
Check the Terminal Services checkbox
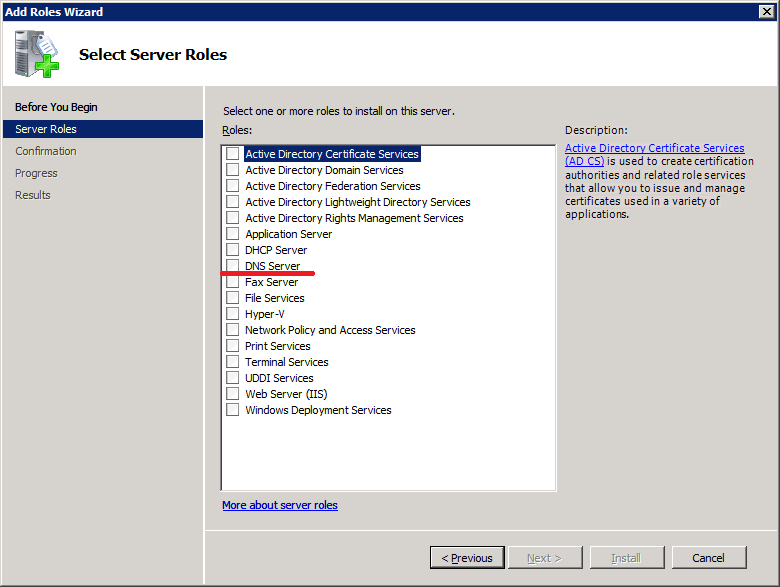click(232, 362)
